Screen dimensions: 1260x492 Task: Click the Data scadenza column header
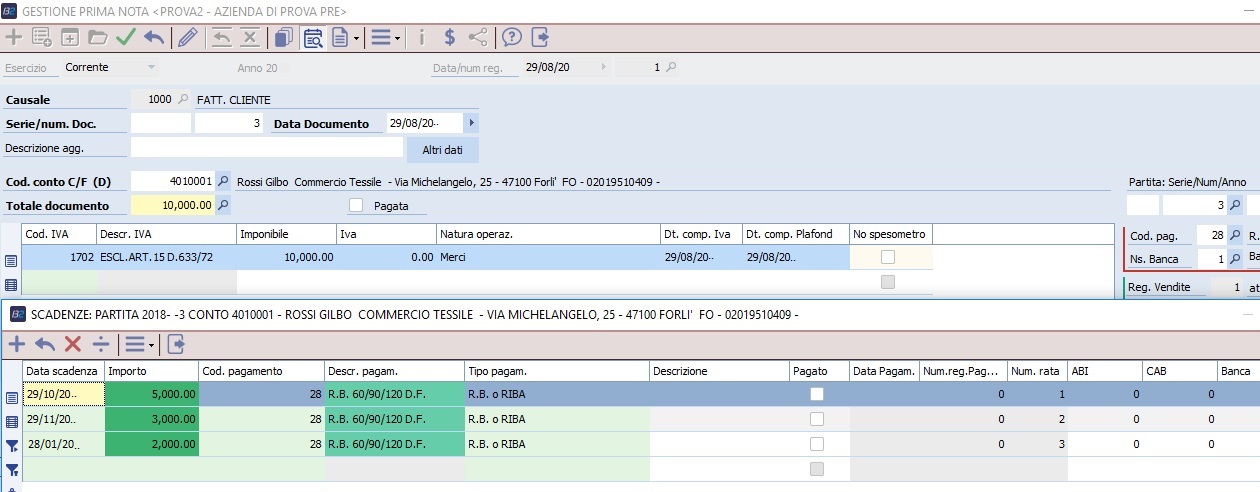click(x=62, y=371)
